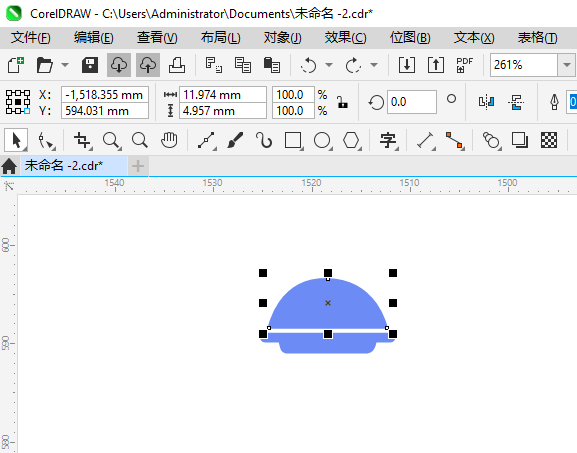
Task: Undo the last action
Action: (308, 65)
